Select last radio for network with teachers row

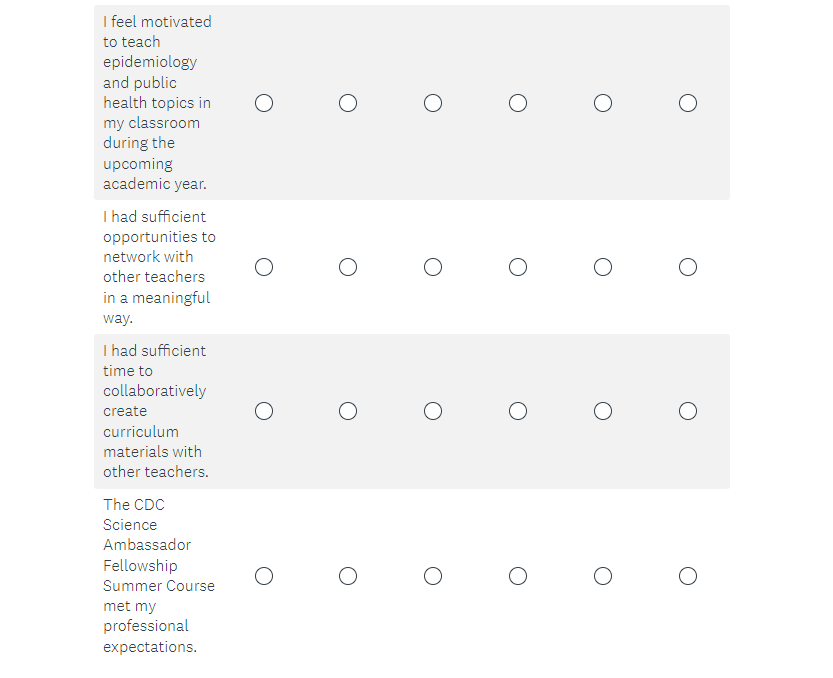(x=688, y=267)
